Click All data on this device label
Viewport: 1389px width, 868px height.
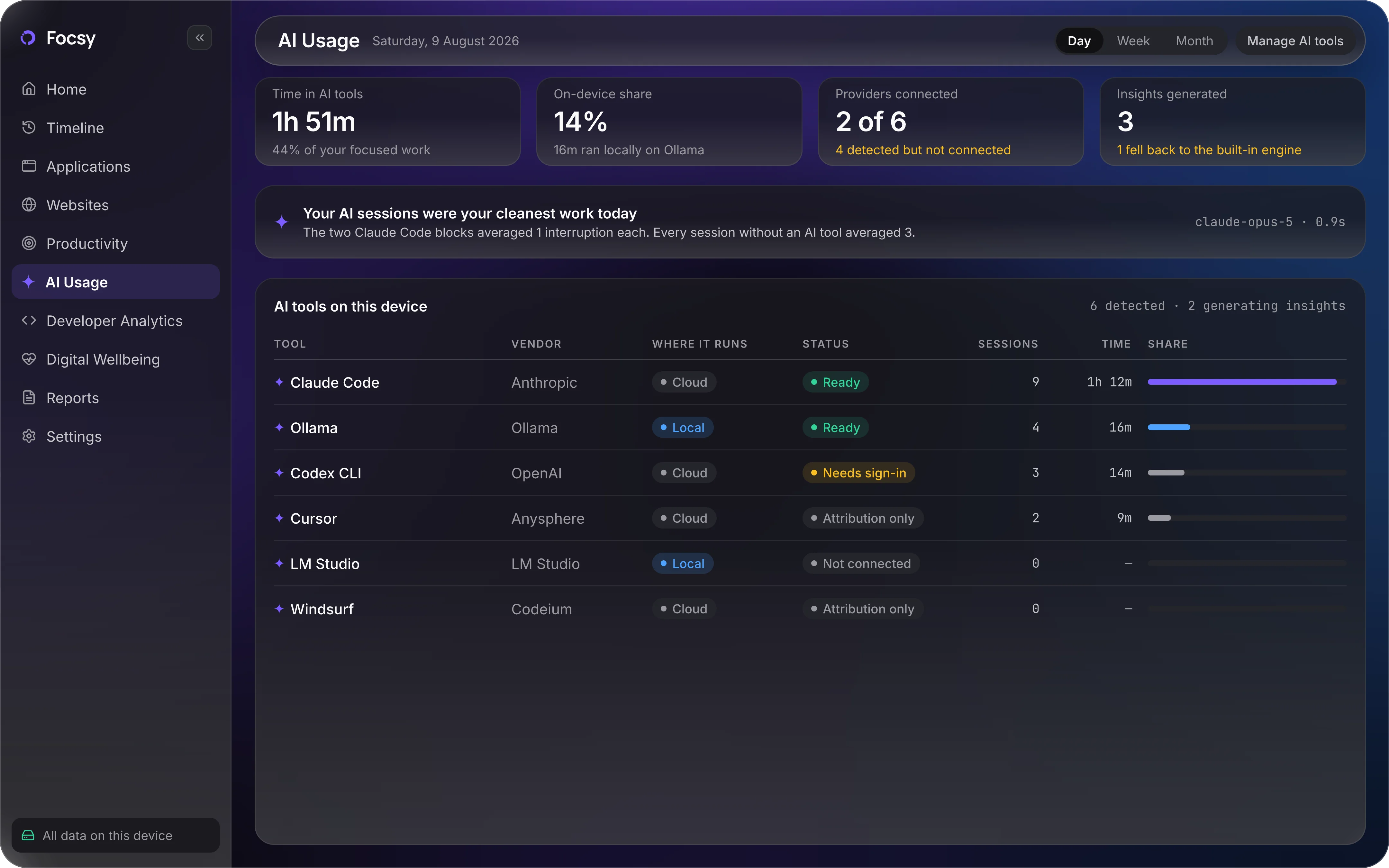click(x=107, y=835)
